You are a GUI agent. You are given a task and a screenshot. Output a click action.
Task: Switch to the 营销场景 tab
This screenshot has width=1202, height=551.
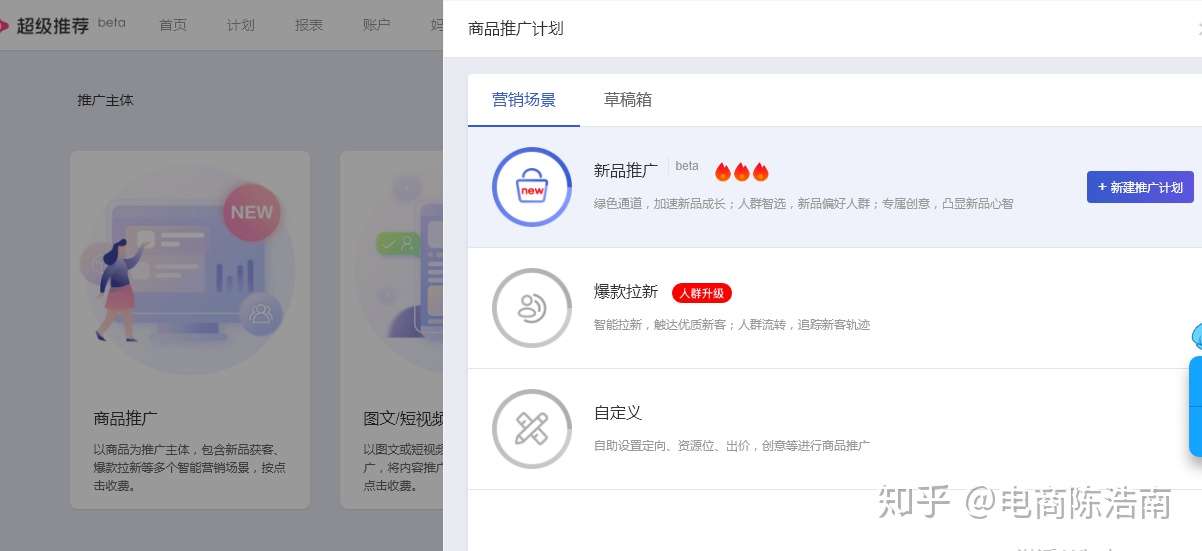click(524, 100)
